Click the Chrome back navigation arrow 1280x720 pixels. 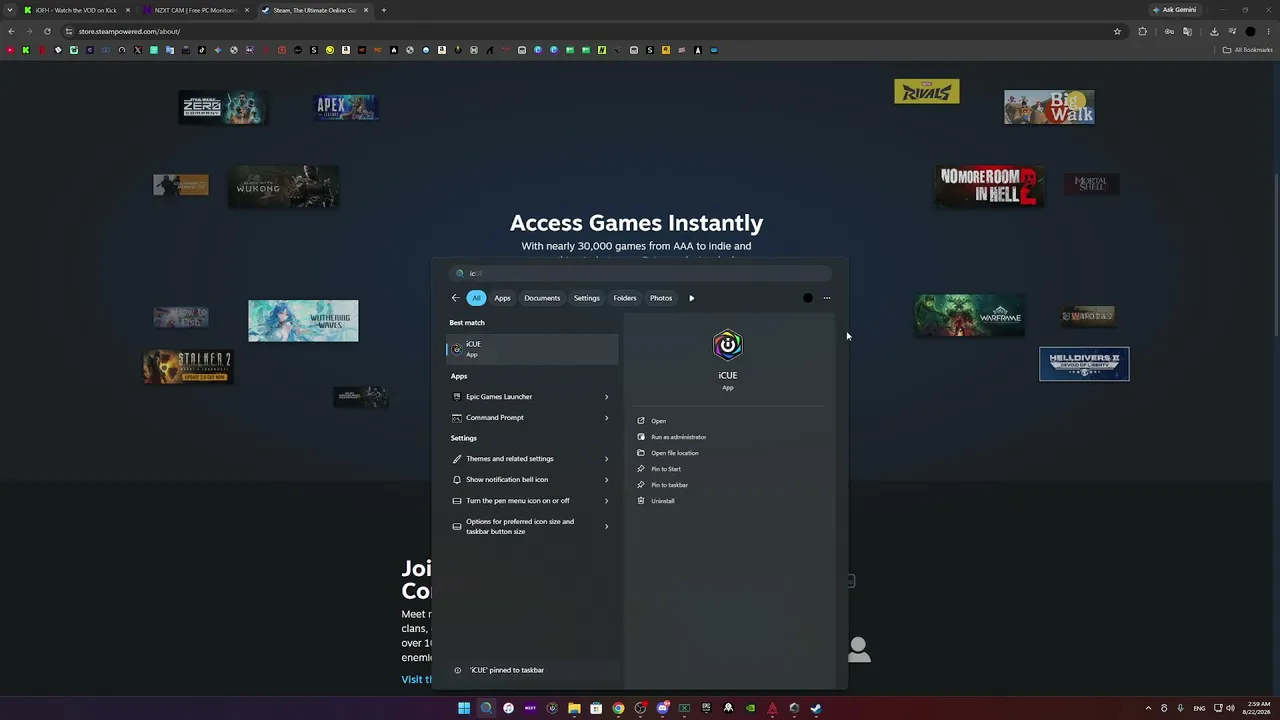point(11,31)
